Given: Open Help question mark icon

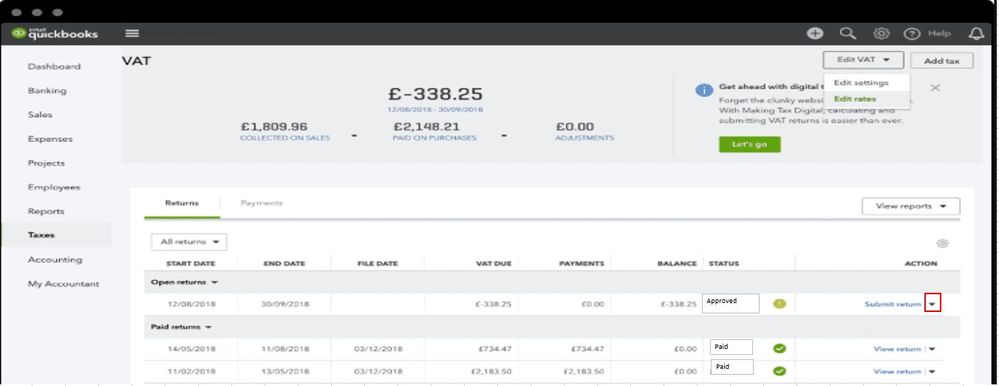Looking at the screenshot, I should tap(912, 34).
